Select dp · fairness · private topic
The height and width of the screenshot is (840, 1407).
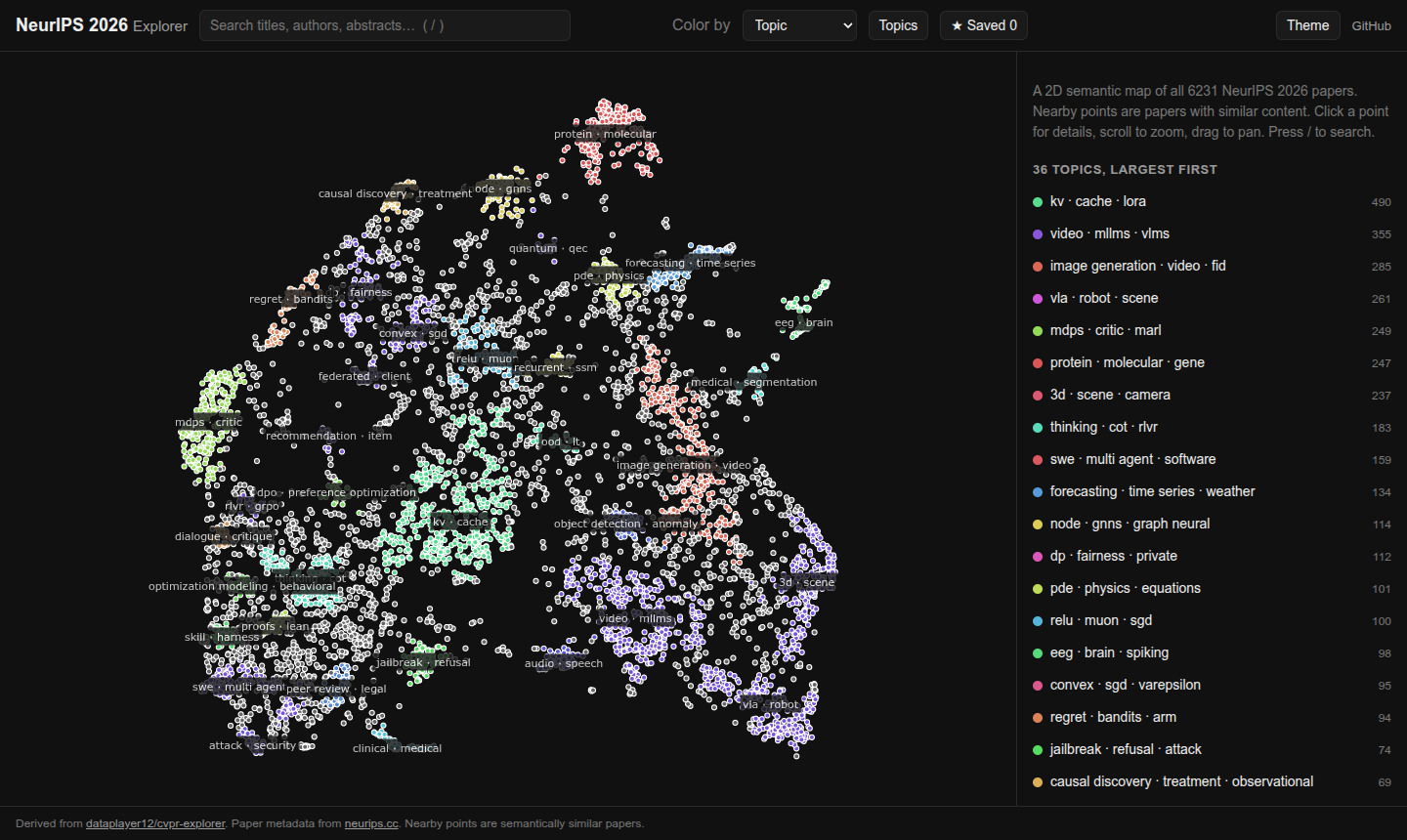(1212, 556)
